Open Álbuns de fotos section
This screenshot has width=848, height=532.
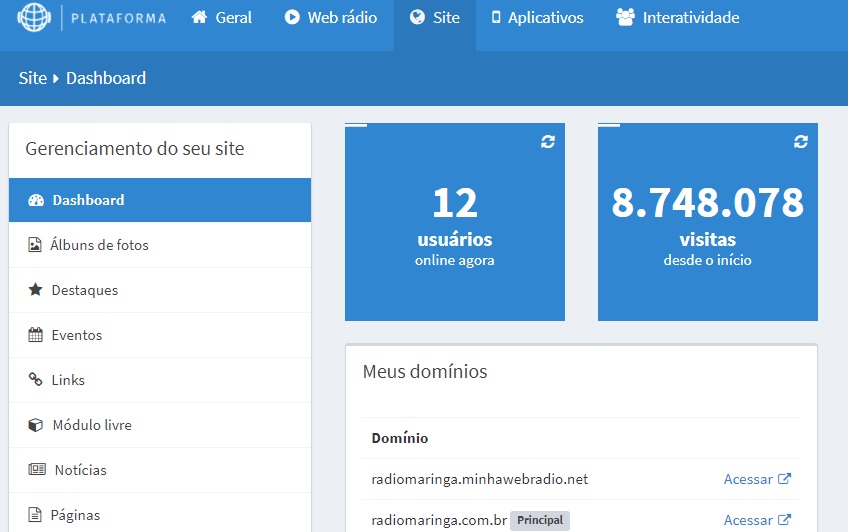(160, 245)
